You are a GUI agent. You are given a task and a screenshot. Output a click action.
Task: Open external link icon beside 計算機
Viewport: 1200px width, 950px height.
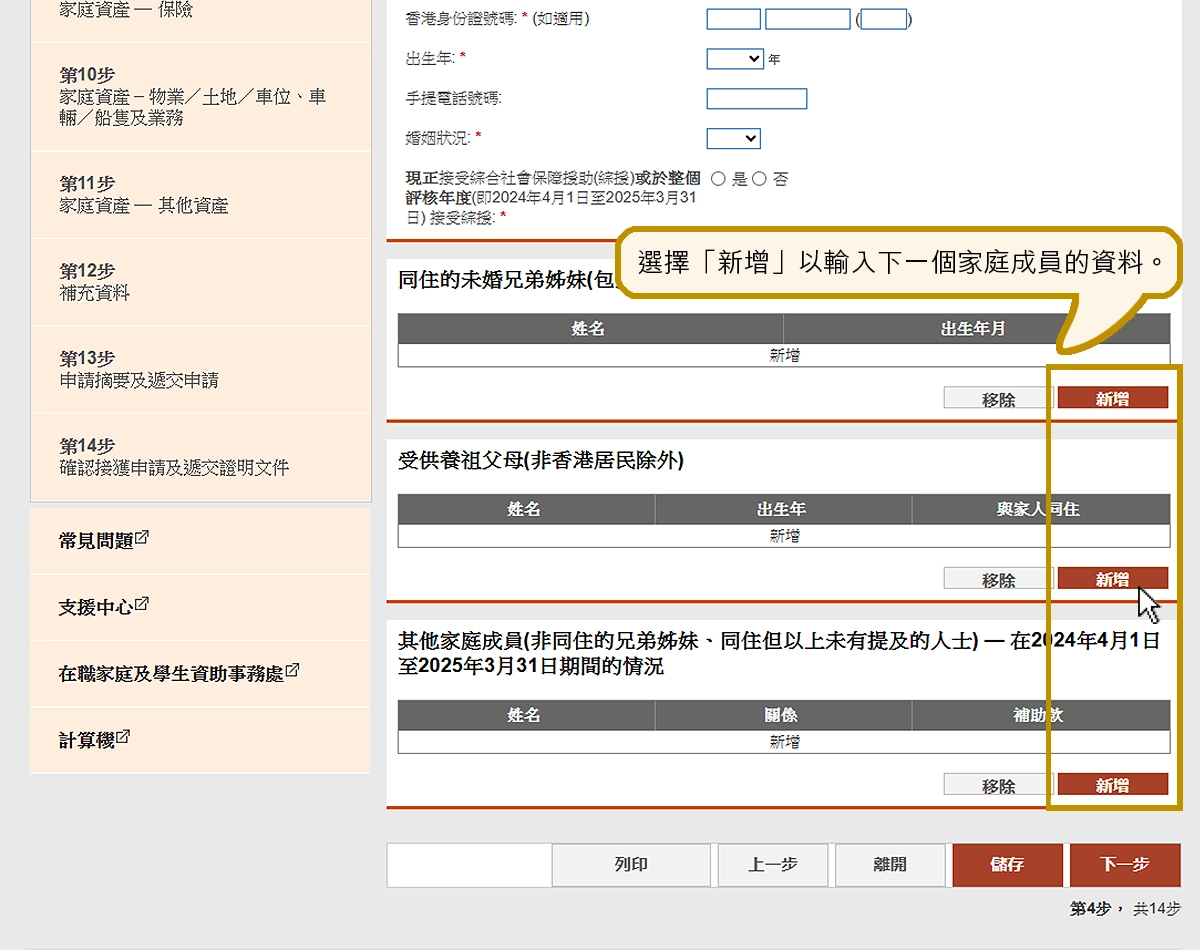point(123,738)
